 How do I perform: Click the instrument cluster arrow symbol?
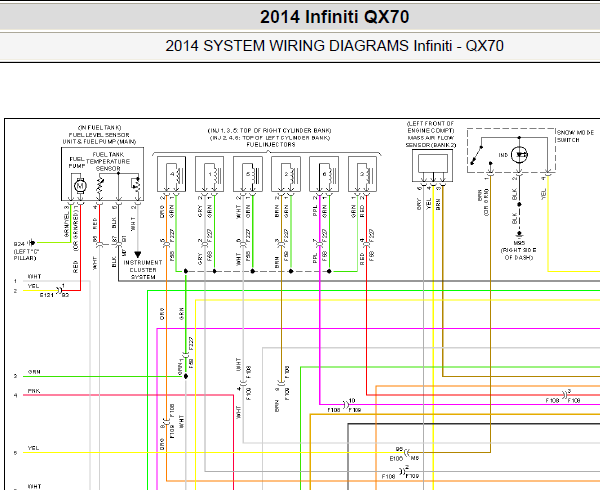[x=138, y=254]
